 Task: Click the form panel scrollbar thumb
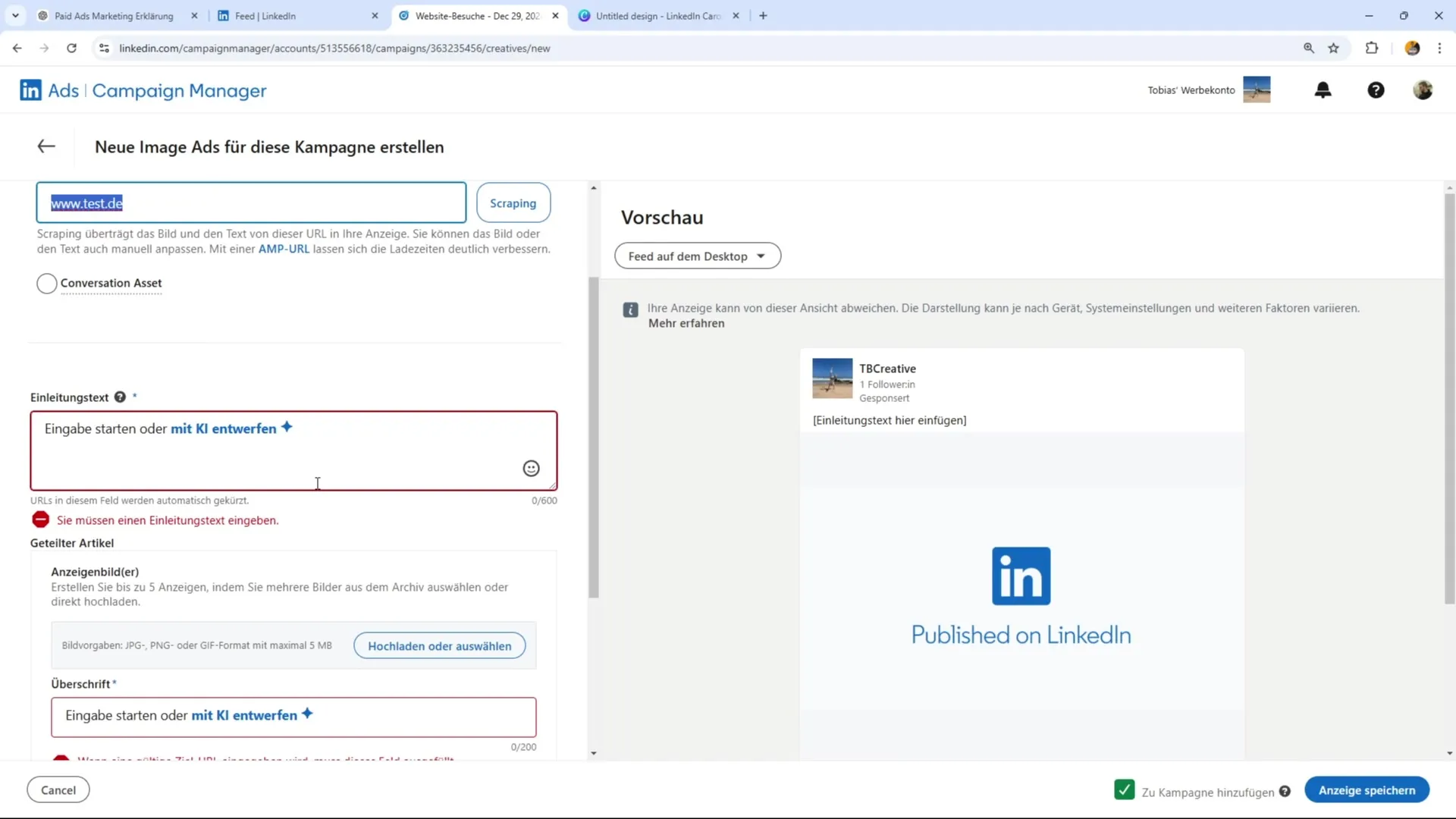point(594,438)
